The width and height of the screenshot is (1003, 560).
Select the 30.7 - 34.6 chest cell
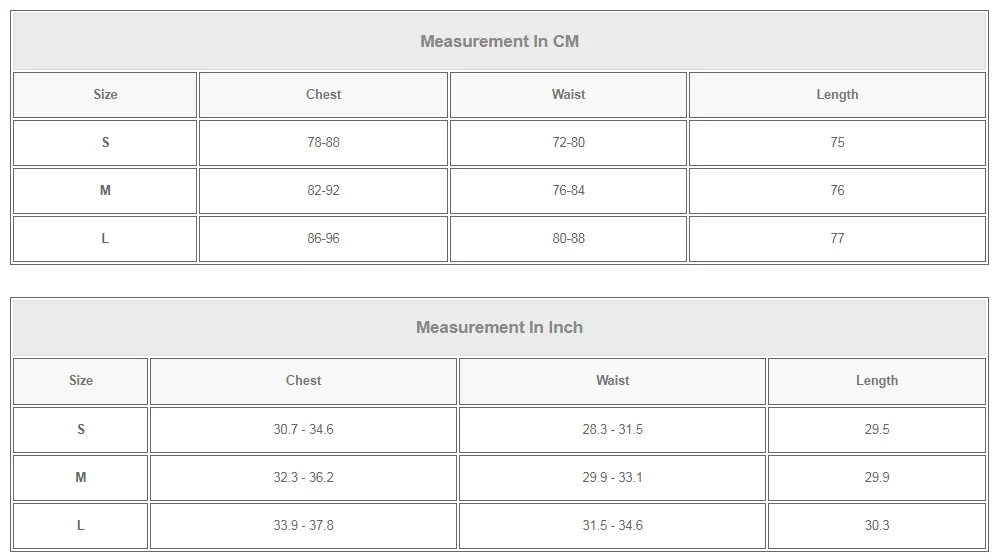pos(303,429)
